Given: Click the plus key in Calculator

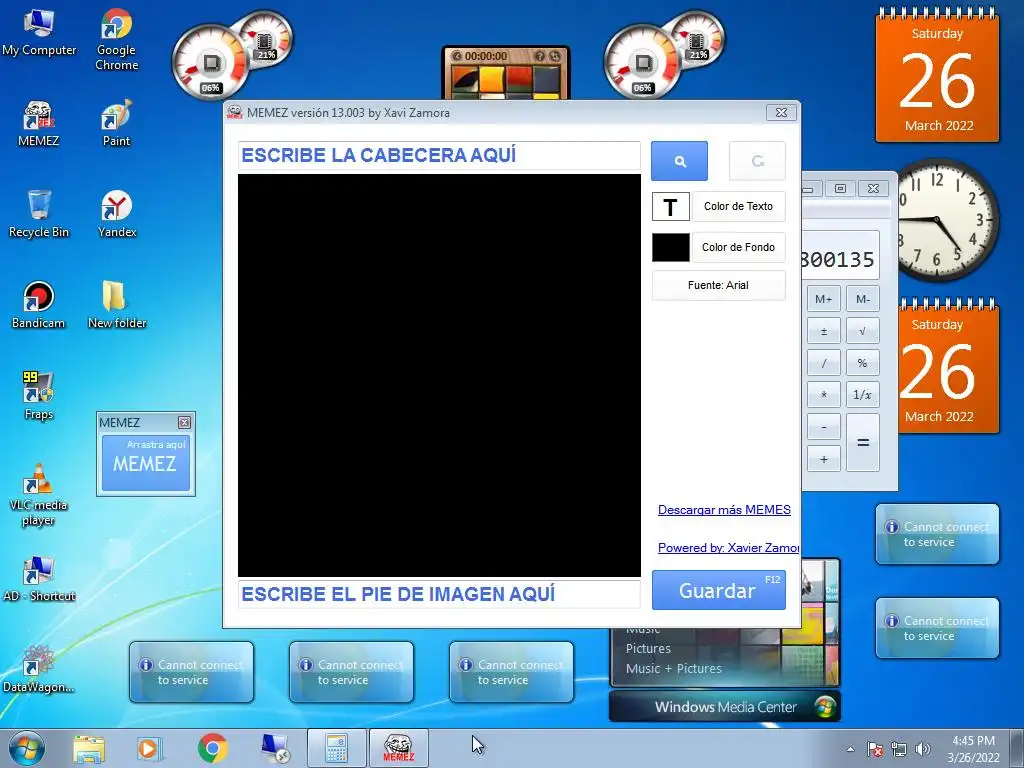Looking at the screenshot, I should [824, 459].
